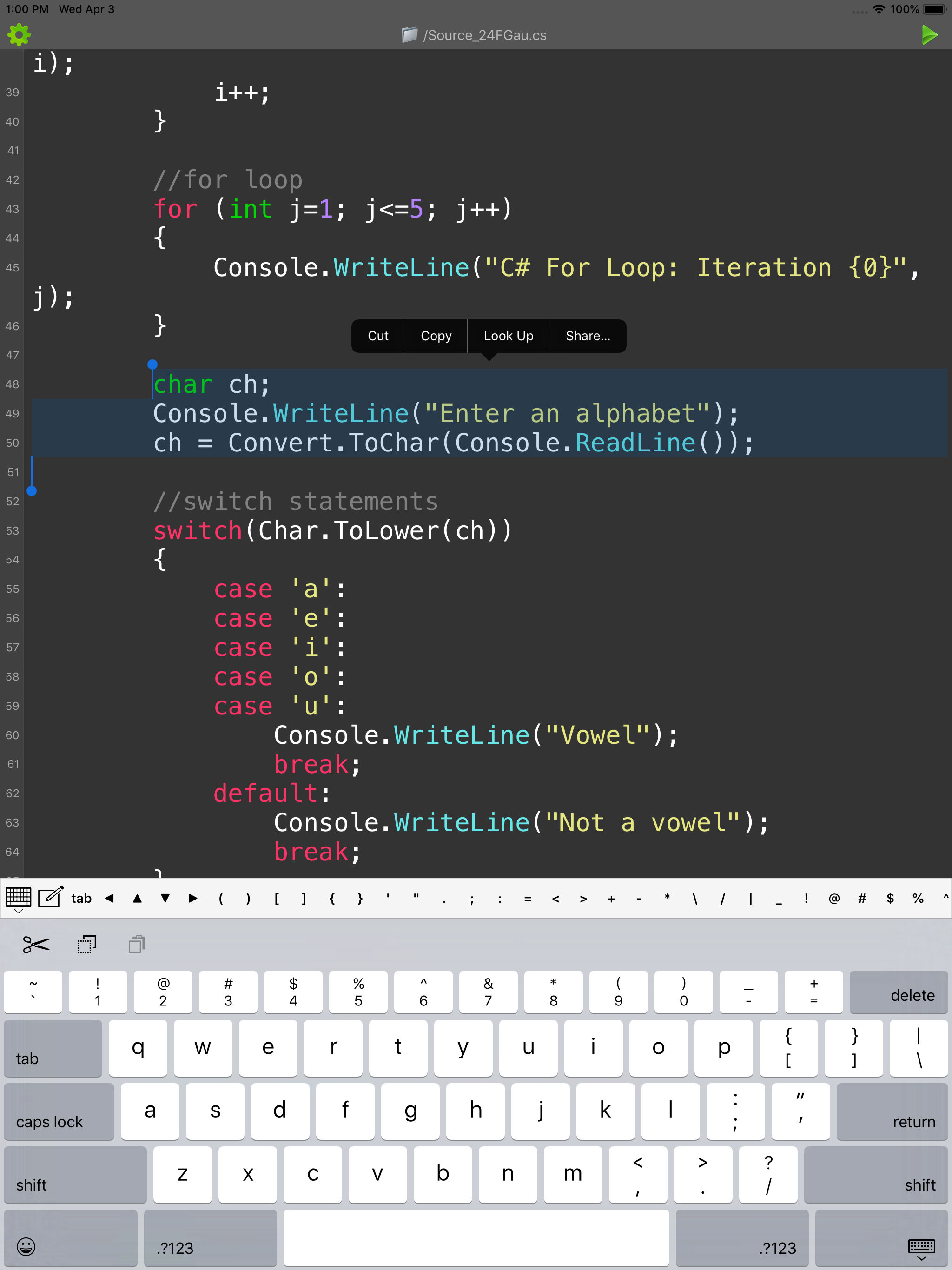Move cursor left with left arrow
This screenshot has width=952, height=1270.
109,899
